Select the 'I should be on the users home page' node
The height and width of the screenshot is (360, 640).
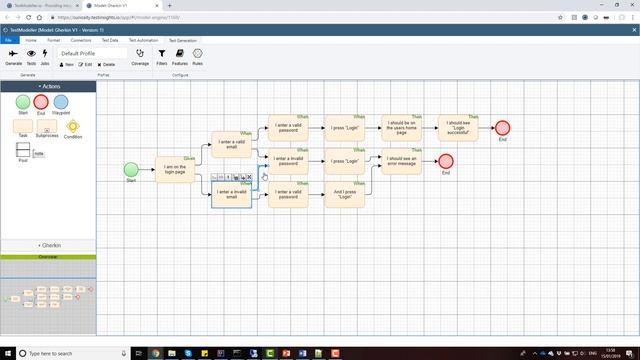[401, 128]
